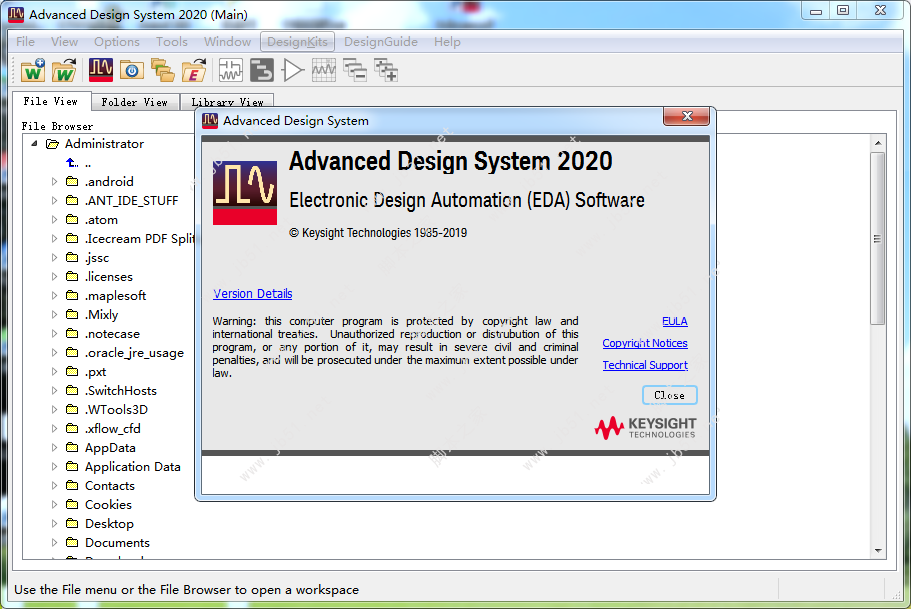Open the Technical Support link
The image size is (911, 609).
click(x=645, y=365)
